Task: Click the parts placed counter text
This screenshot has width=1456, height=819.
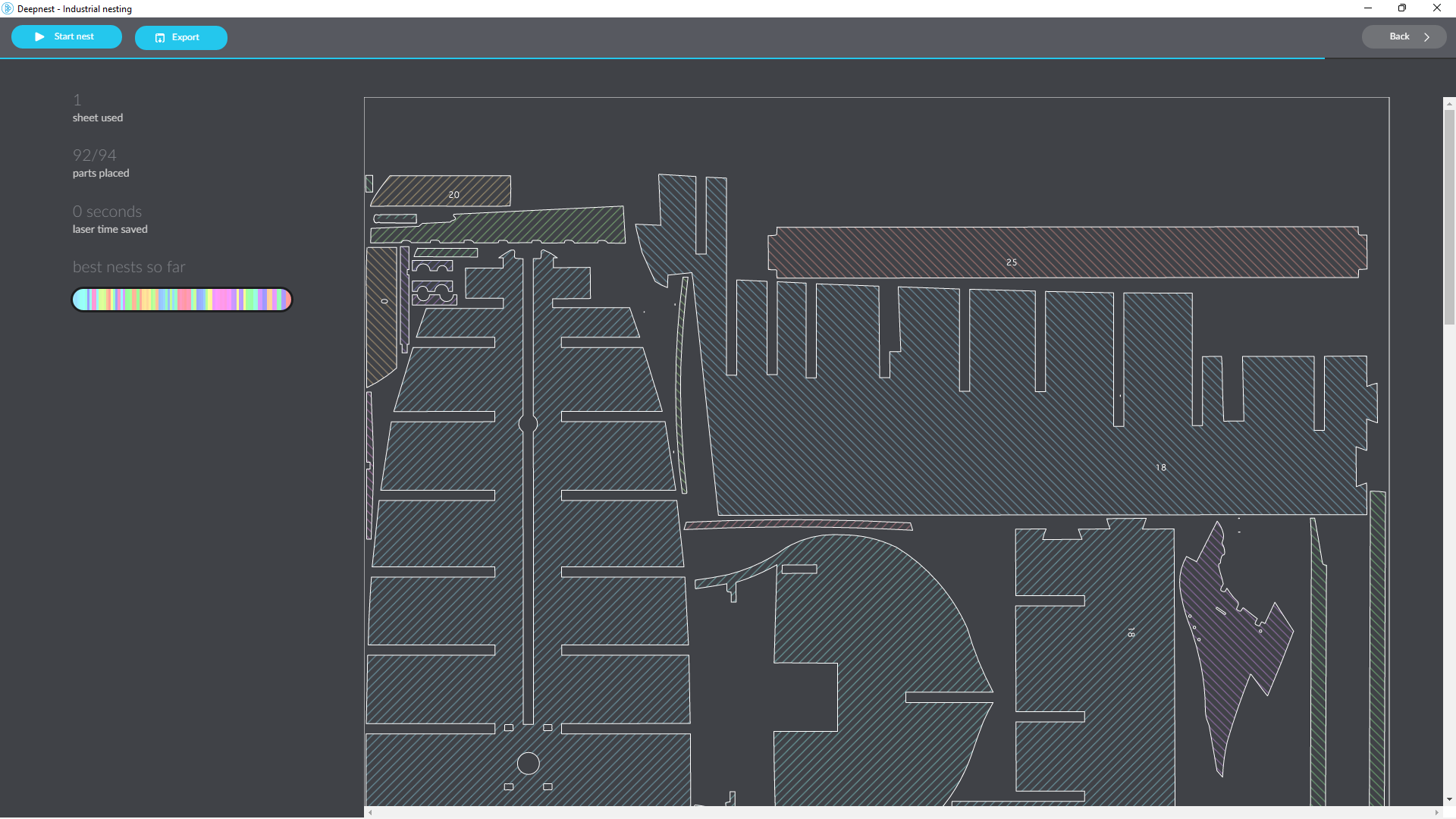Action: [x=95, y=155]
